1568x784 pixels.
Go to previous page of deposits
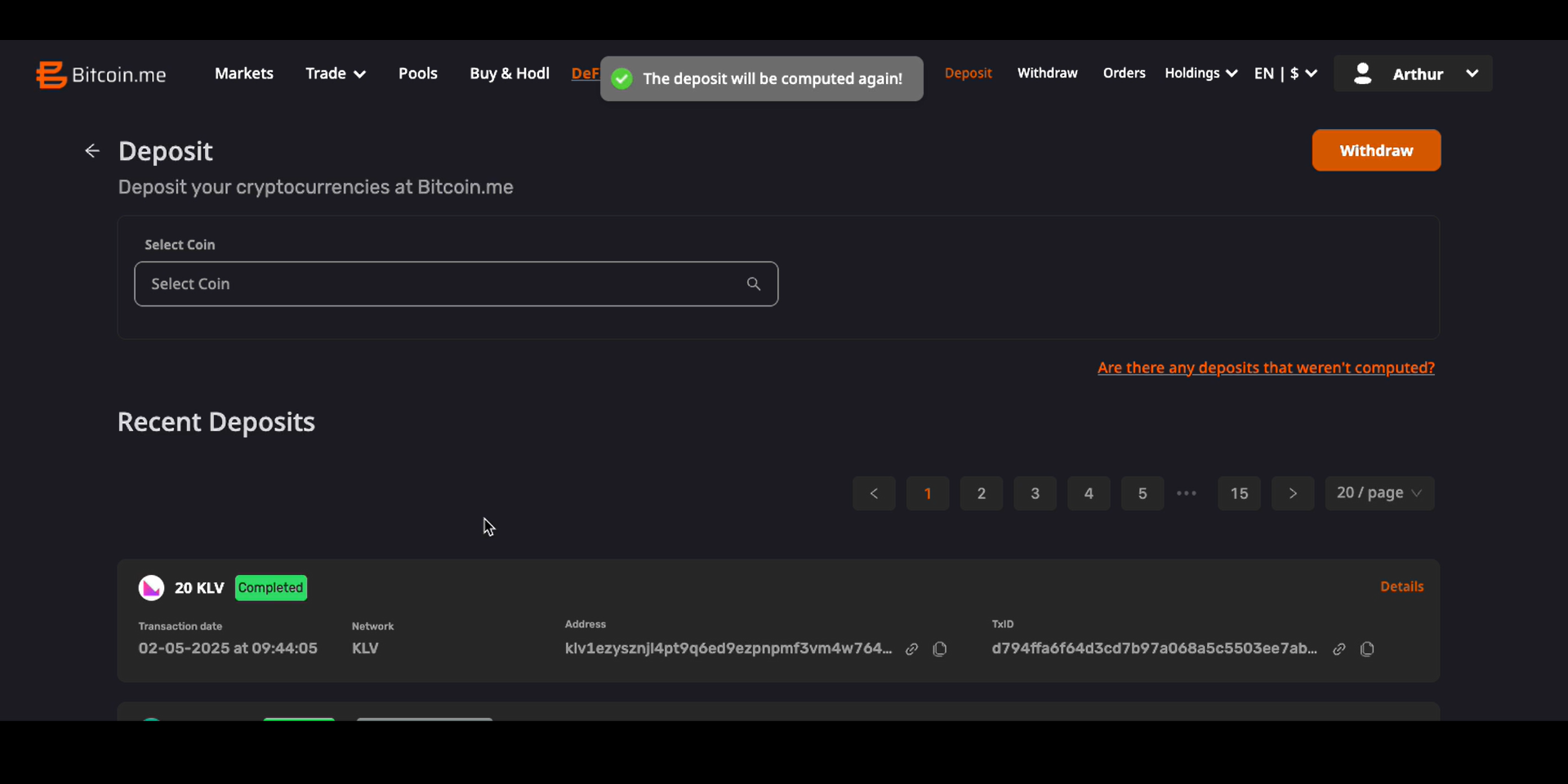tap(874, 493)
